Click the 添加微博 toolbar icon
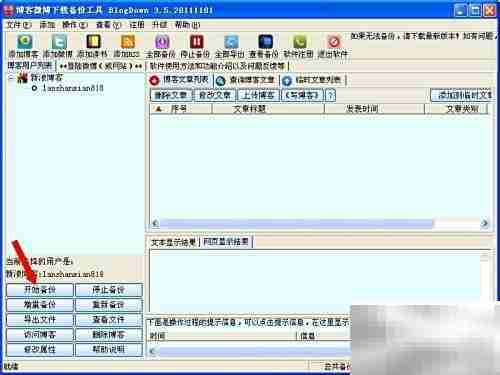 [59, 42]
